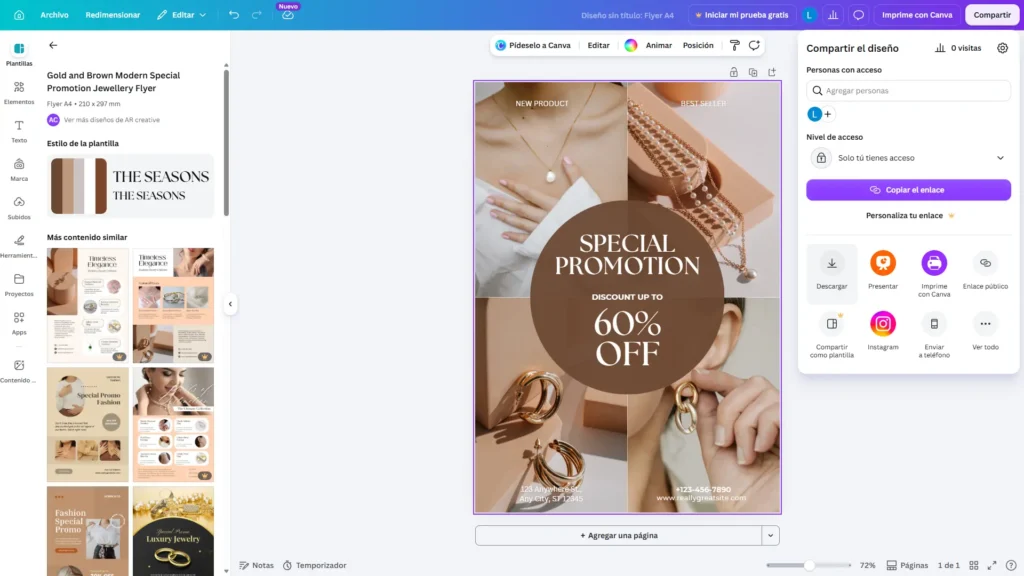Open the Archivo menu

[x=54, y=14]
